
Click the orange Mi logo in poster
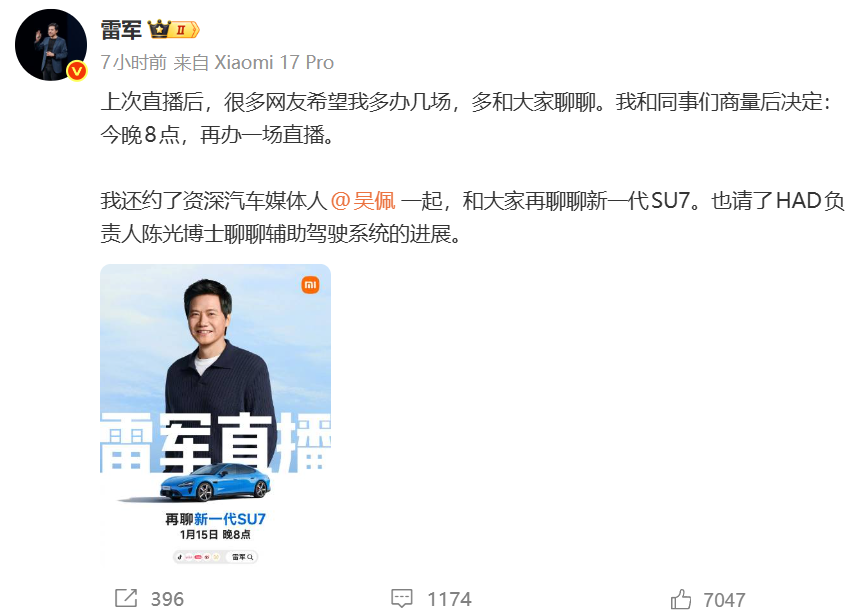(x=310, y=284)
